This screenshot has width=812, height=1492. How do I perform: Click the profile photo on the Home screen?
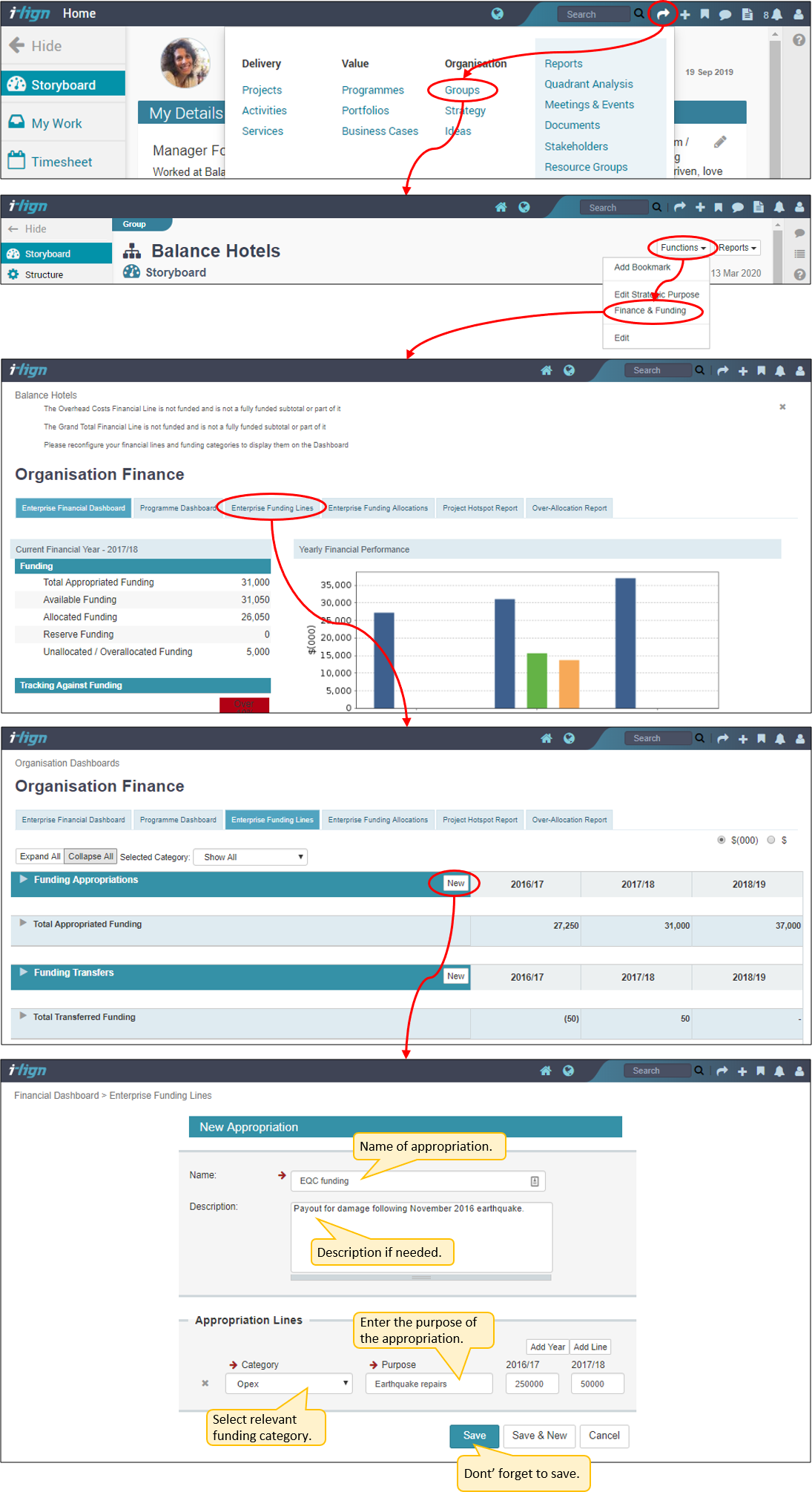[185, 63]
